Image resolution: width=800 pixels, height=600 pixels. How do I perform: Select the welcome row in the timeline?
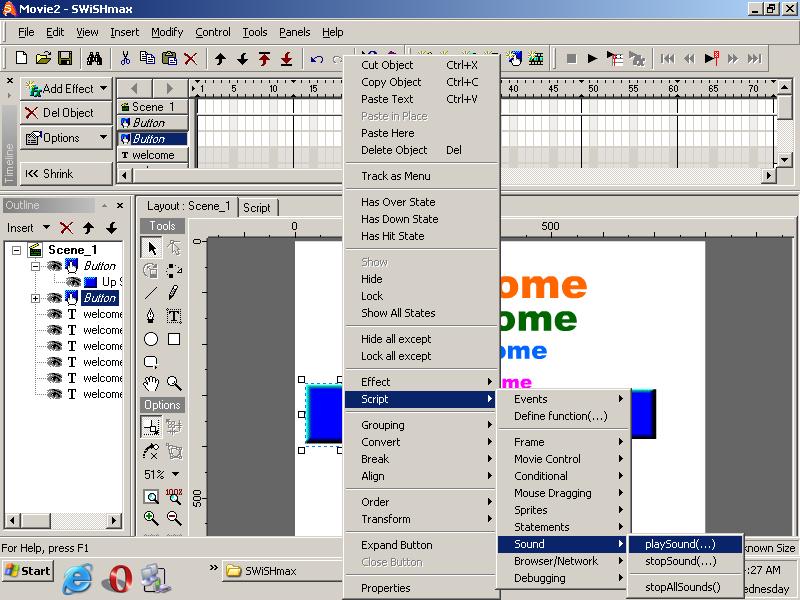(x=153, y=155)
